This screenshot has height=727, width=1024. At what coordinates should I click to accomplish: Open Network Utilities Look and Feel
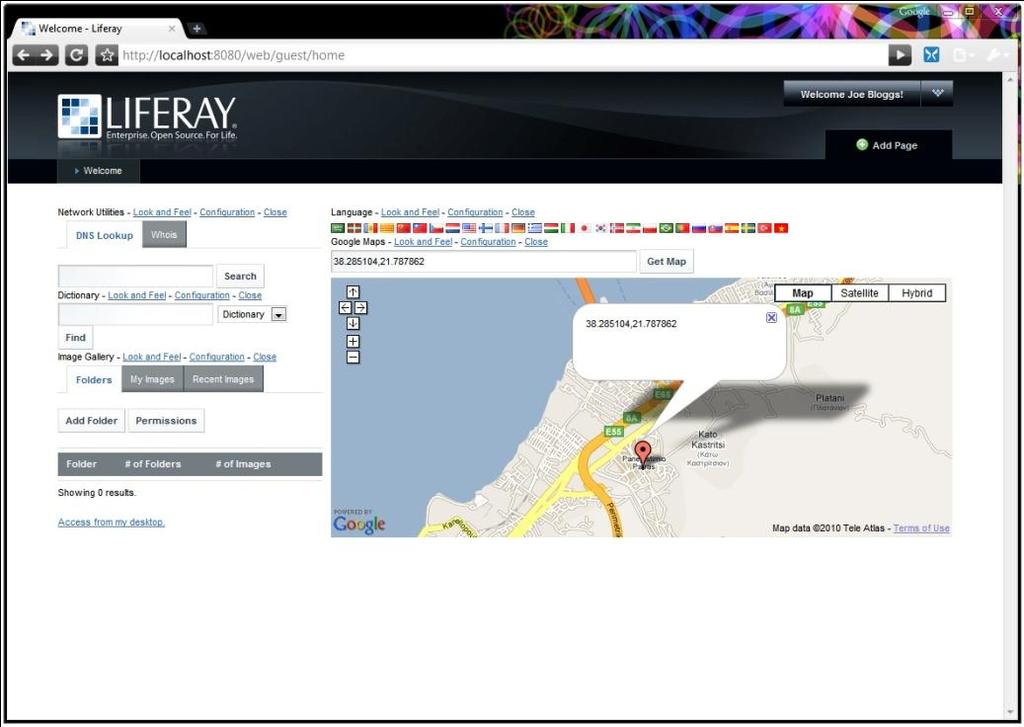tap(162, 212)
